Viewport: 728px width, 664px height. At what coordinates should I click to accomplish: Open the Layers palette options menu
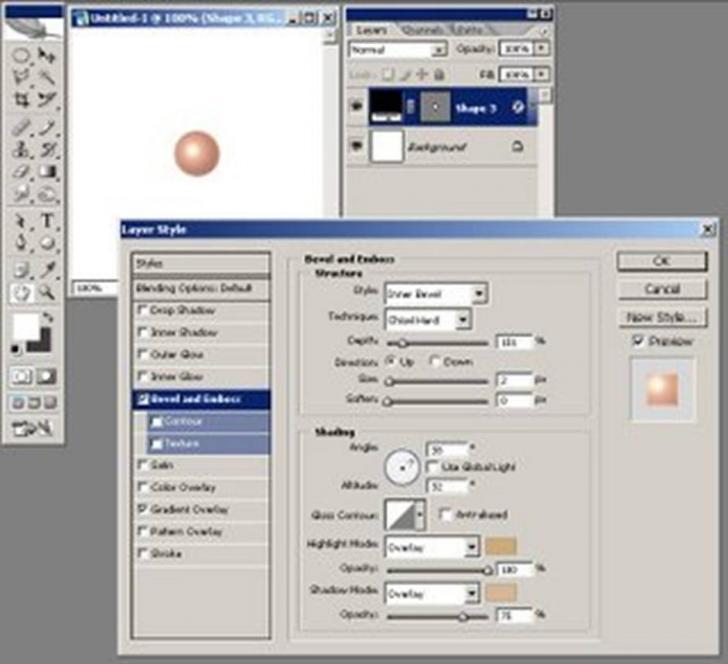click(x=543, y=31)
